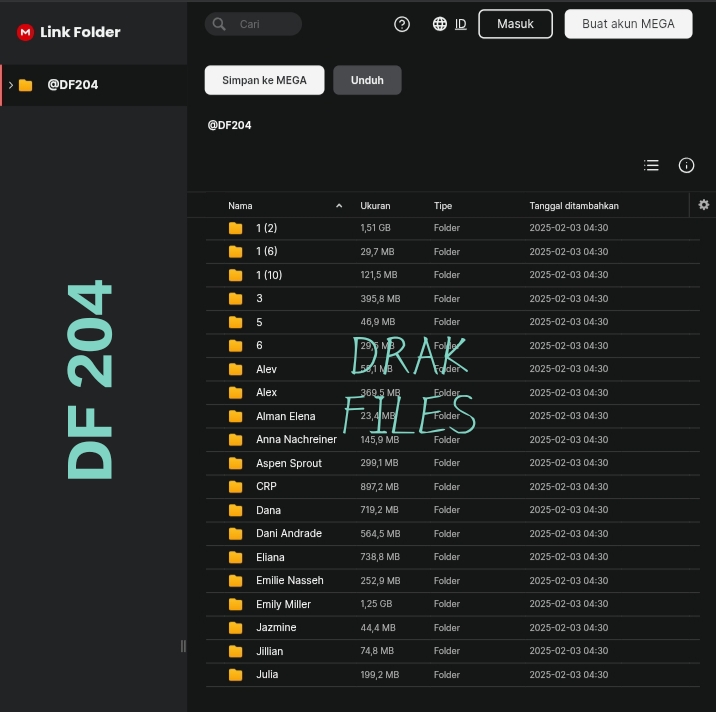Sort by Ukuran column header
This screenshot has height=712, width=716.
tap(375, 206)
